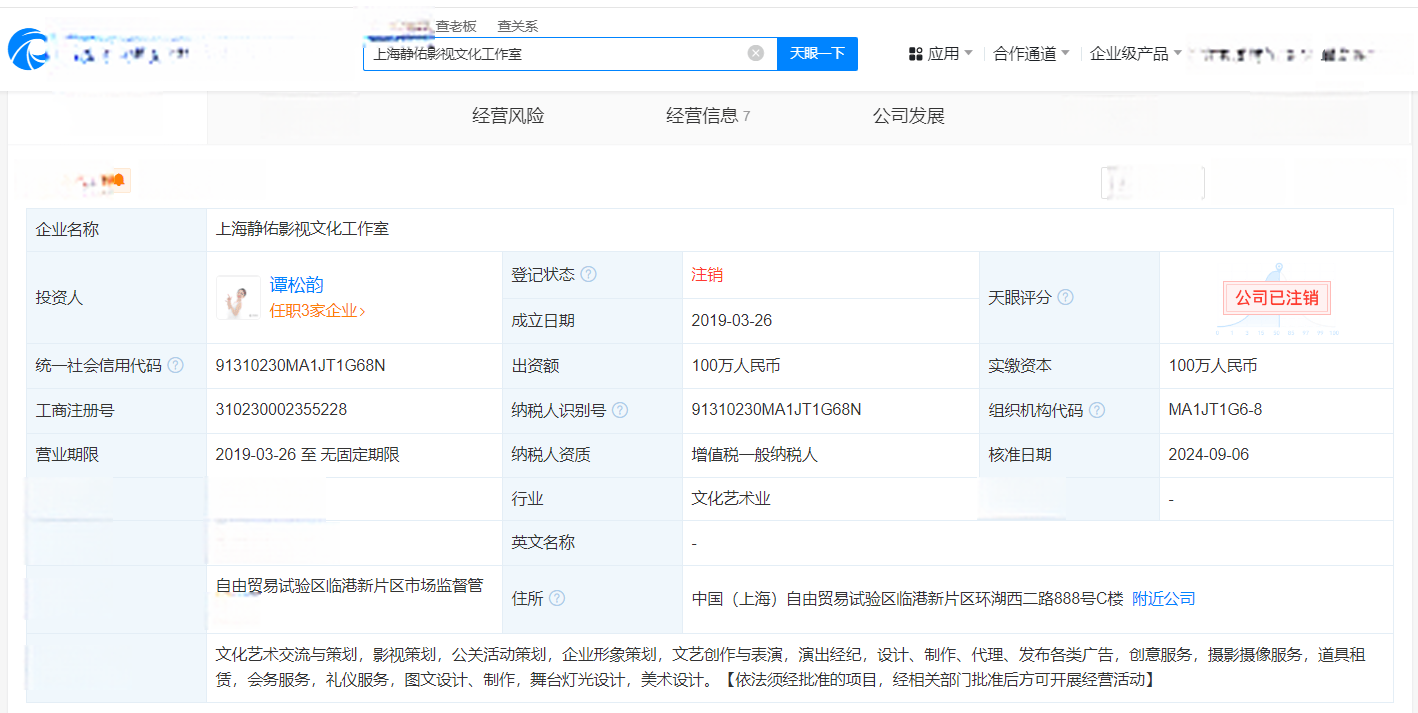Expand the 合作通道 dropdown menu
The height and width of the screenshot is (713, 1418).
1032,53
